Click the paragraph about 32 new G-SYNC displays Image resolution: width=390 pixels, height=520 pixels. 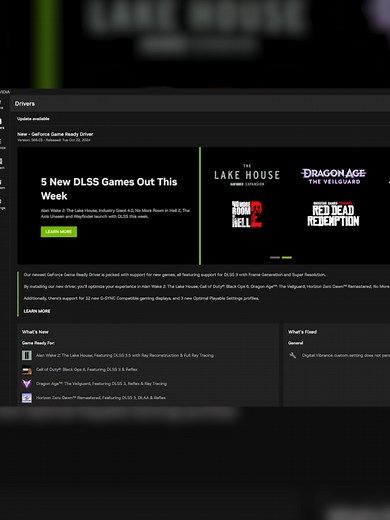[x=141, y=298]
